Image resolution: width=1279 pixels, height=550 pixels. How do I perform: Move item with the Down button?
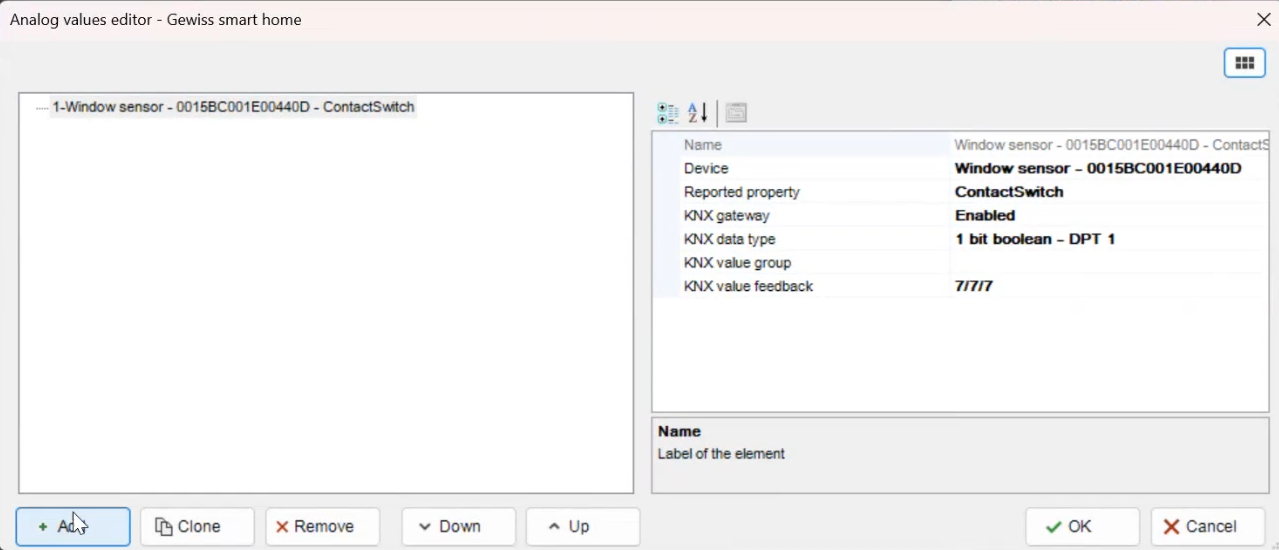pos(459,527)
